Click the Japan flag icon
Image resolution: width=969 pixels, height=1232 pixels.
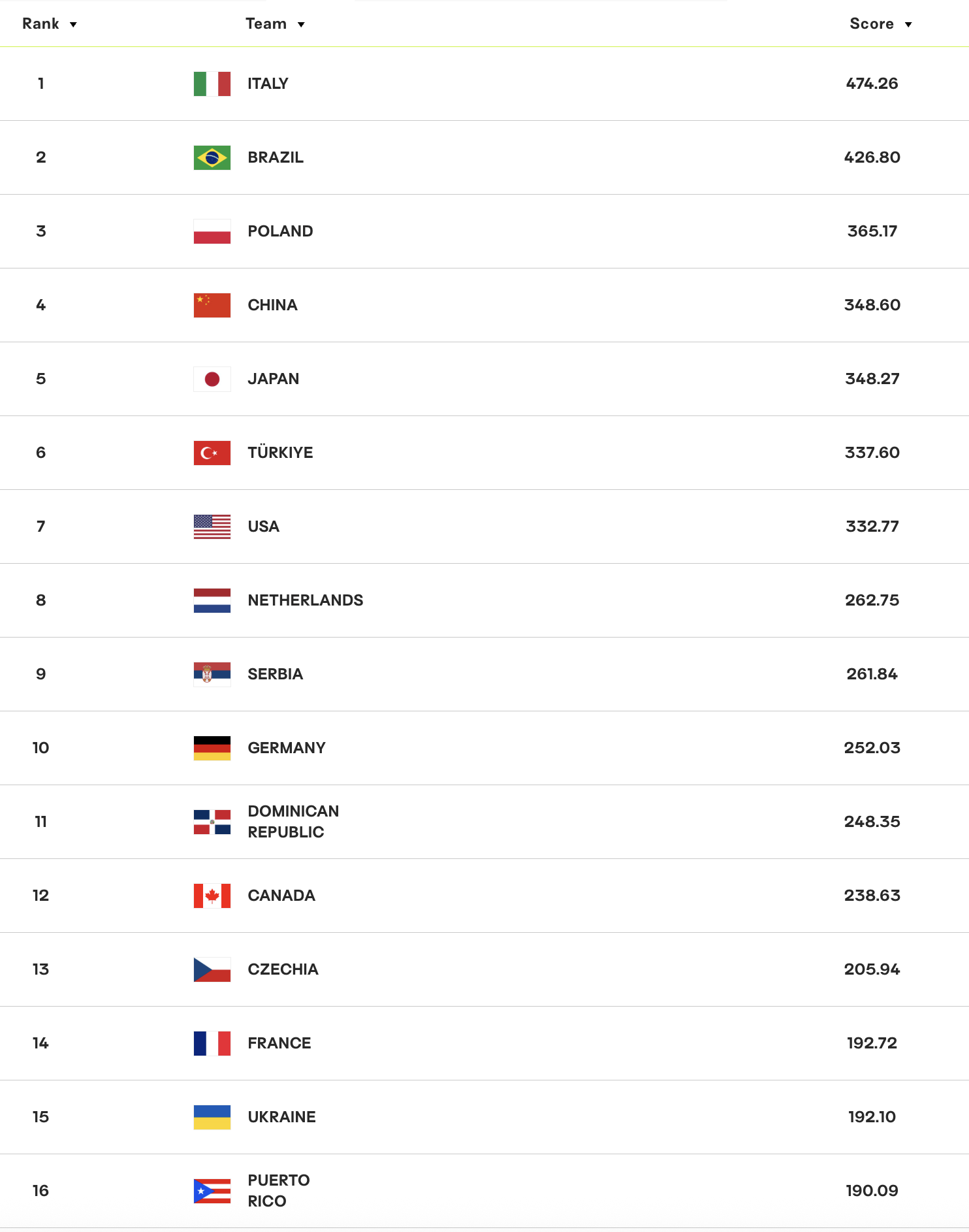pyautogui.click(x=212, y=379)
